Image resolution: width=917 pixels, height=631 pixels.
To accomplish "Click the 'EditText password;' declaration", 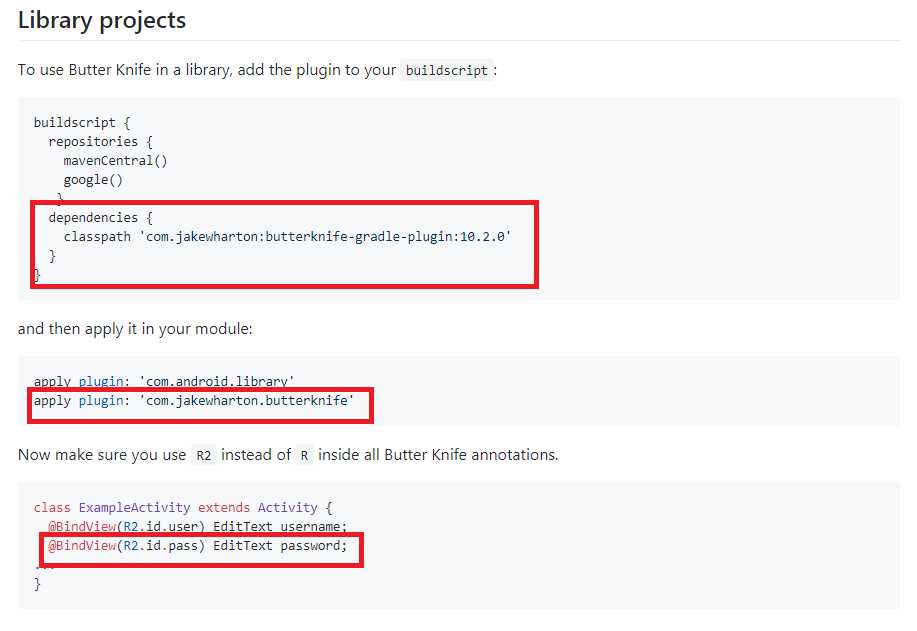I will pyautogui.click(x=280, y=546).
